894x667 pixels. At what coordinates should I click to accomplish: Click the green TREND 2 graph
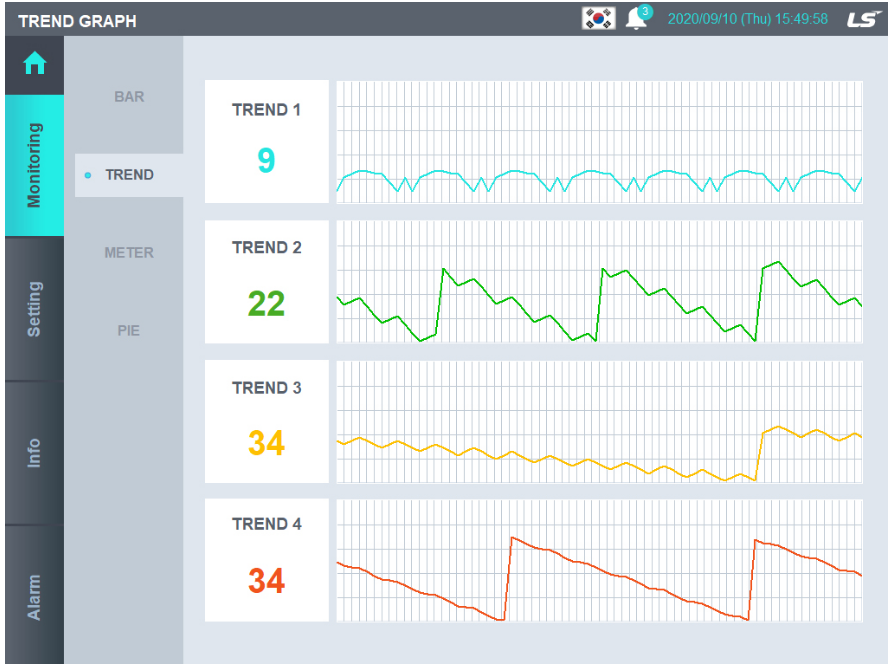[599, 282]
